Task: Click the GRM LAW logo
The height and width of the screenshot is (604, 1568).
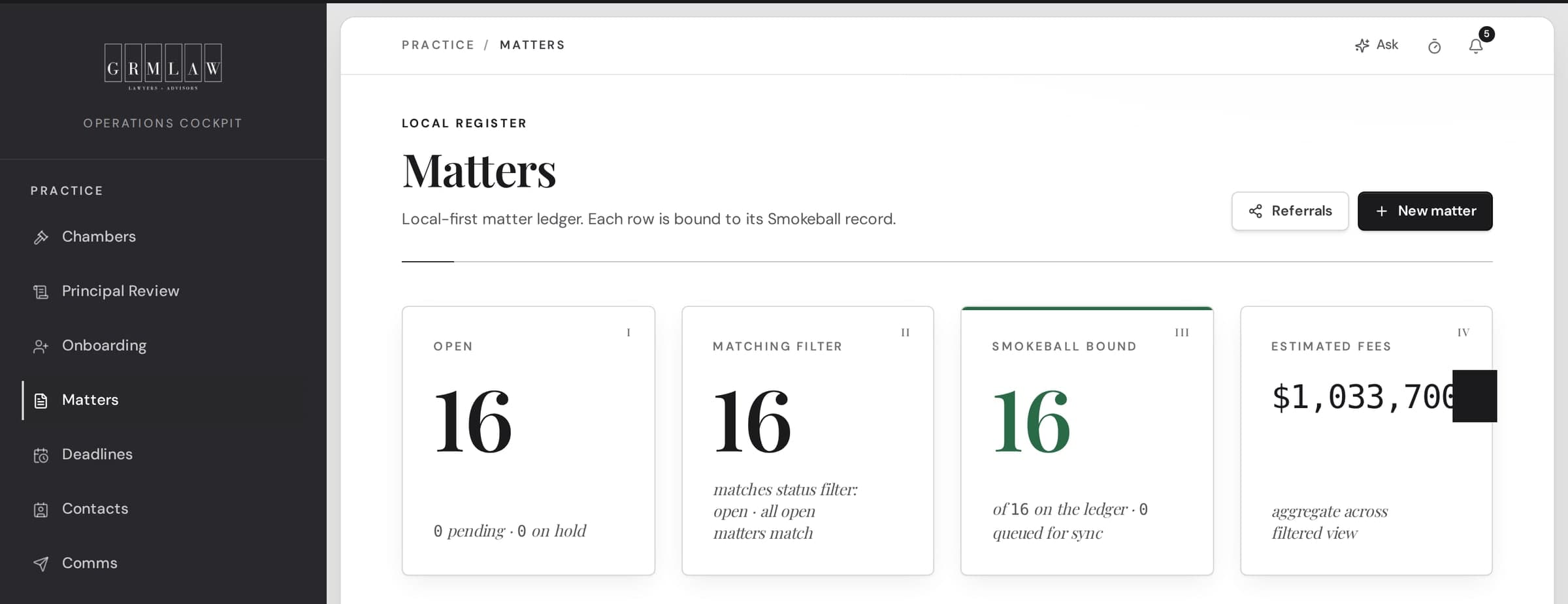Action: pos(163,67)
